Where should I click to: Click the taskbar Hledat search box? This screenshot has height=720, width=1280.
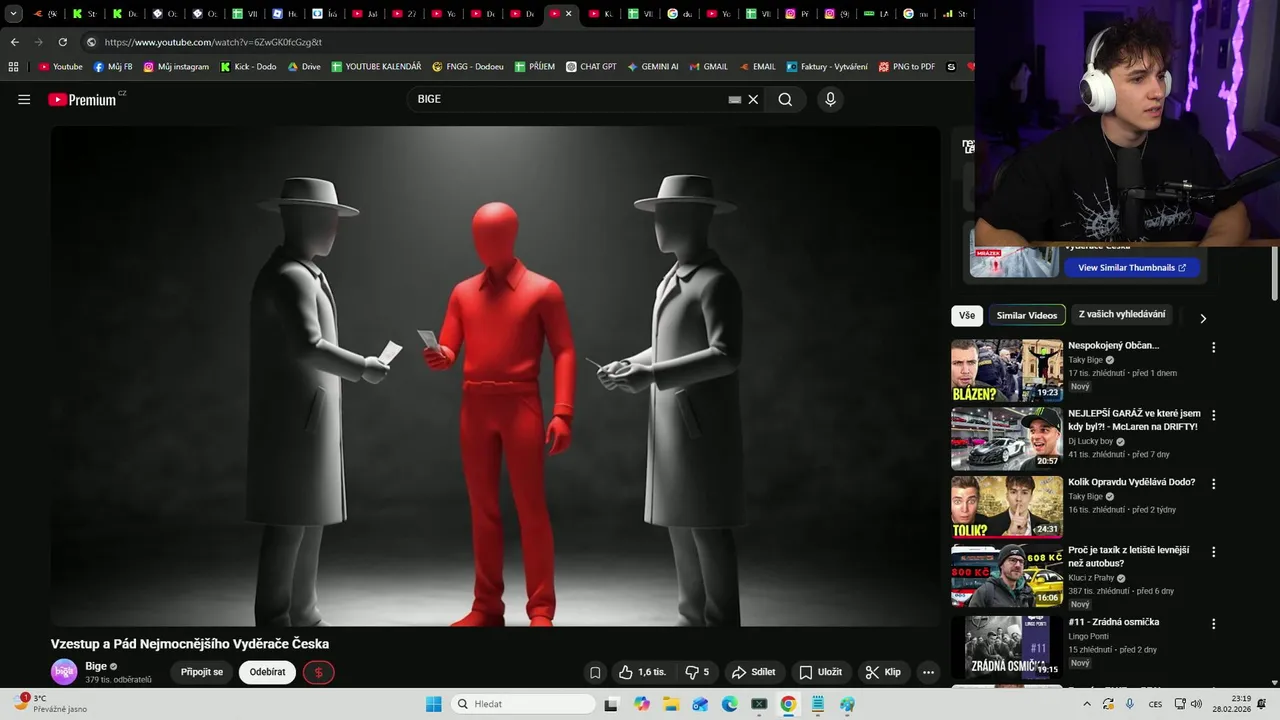point(524,704)
